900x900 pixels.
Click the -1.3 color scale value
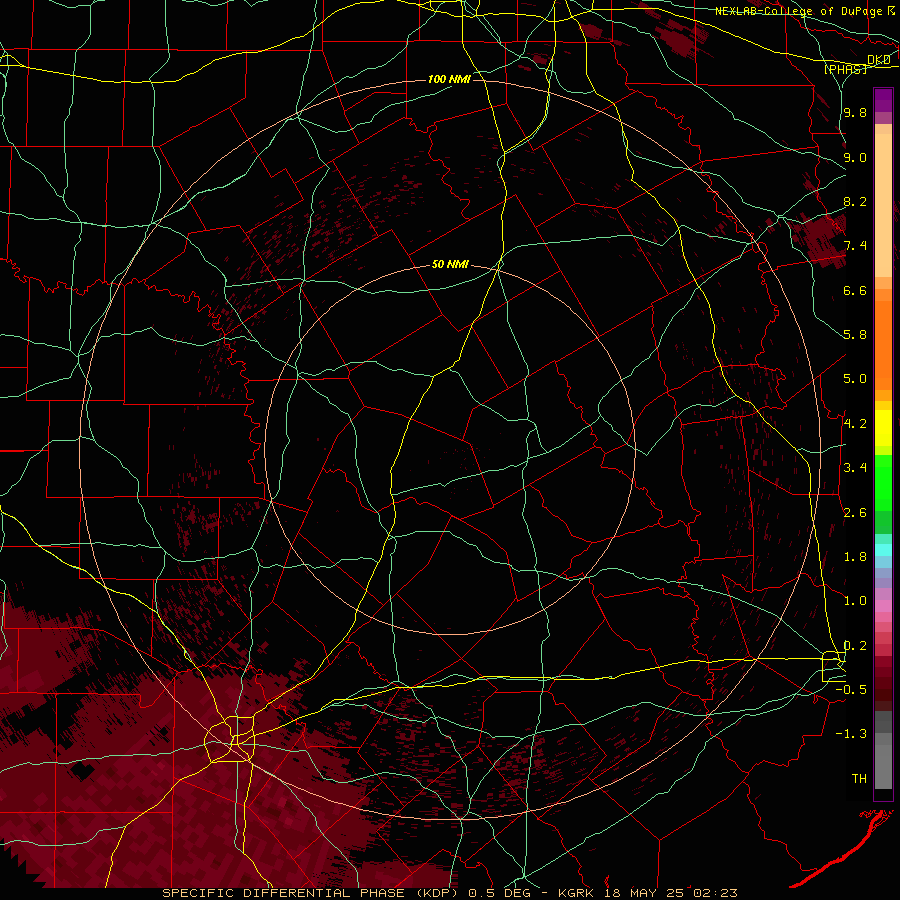[x=852, y=734]
